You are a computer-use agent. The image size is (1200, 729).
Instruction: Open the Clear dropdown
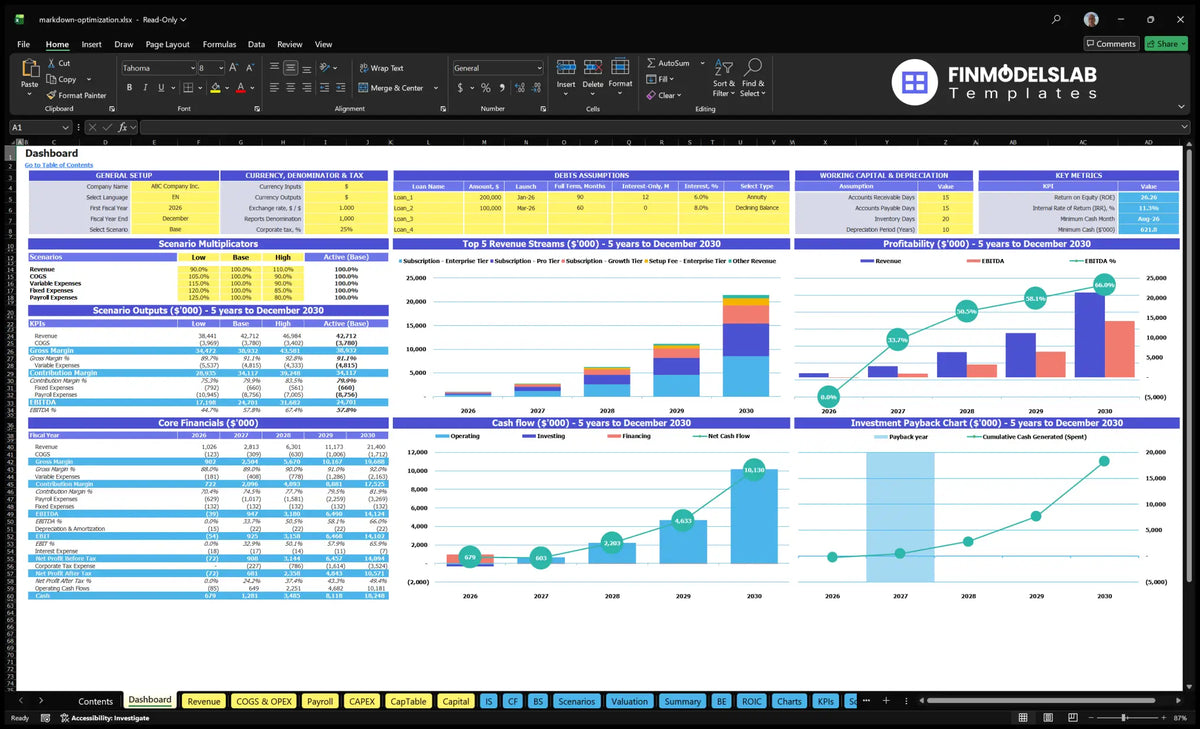(x=664, y=95)
